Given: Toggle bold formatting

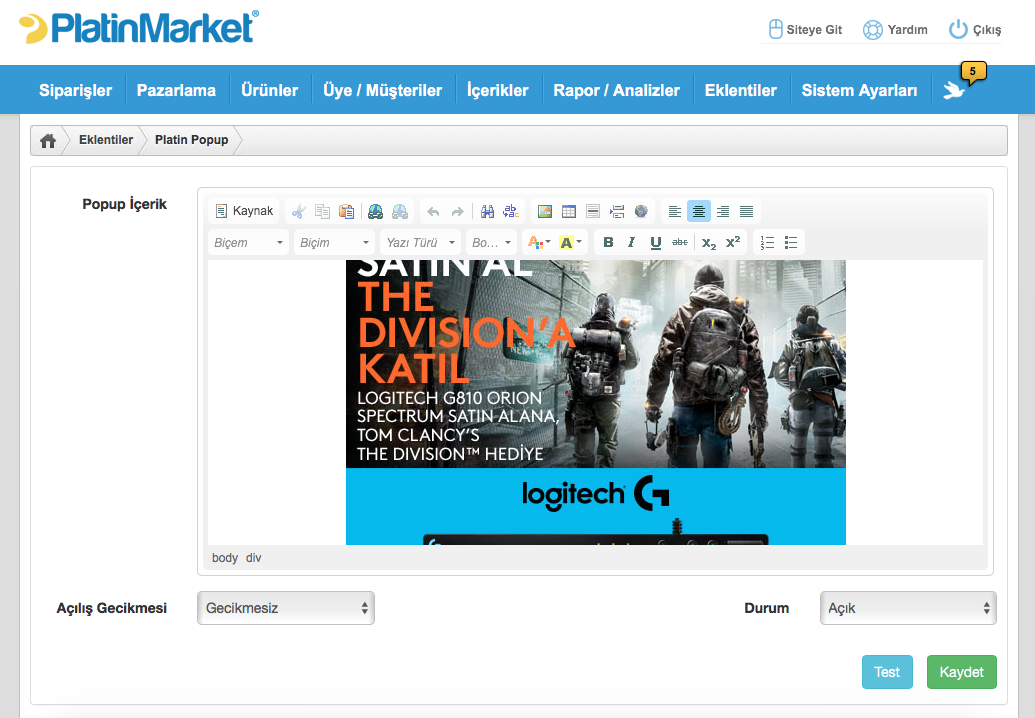Looking at the screenshot, I should pos(608,243).
